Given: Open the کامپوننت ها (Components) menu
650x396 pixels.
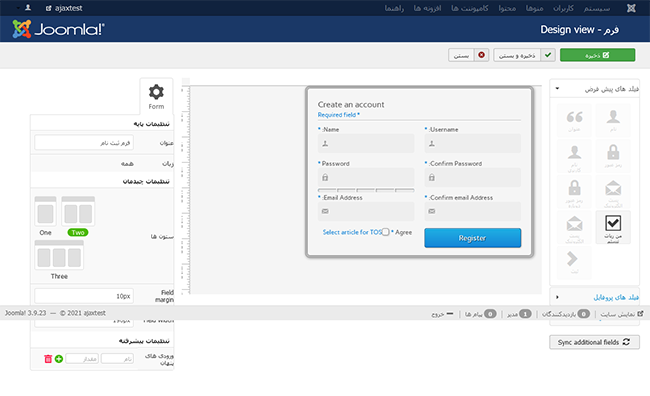Looking at the screenshot, I should tap(470, 8).
